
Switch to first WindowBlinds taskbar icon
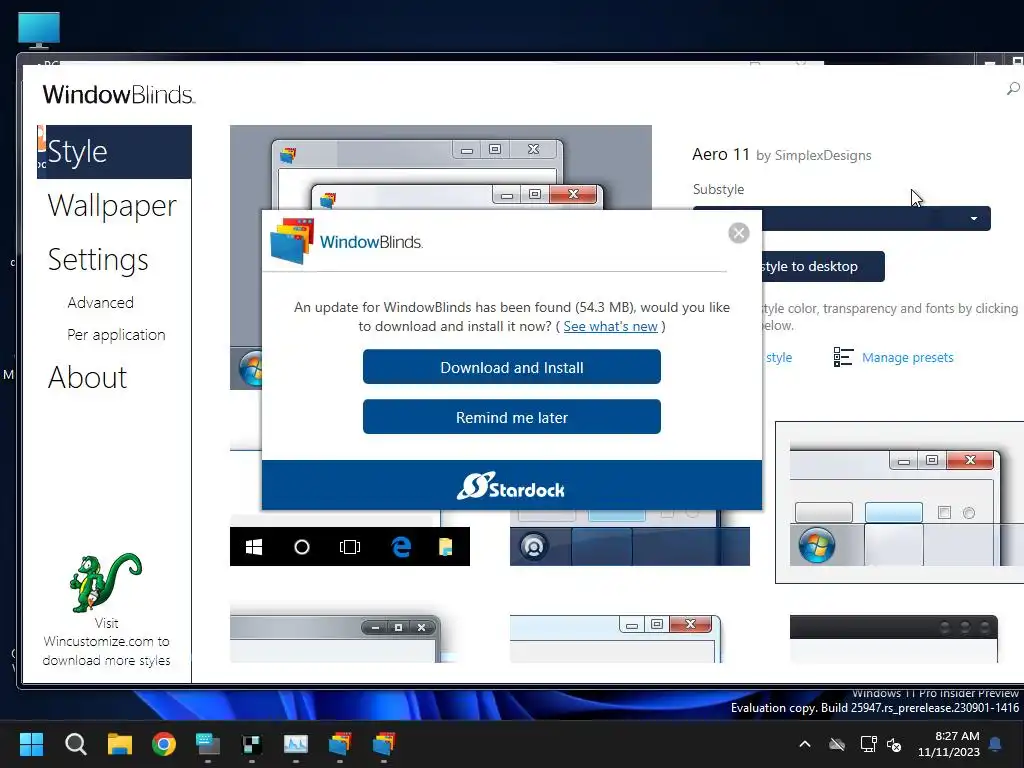coord(340,744)
